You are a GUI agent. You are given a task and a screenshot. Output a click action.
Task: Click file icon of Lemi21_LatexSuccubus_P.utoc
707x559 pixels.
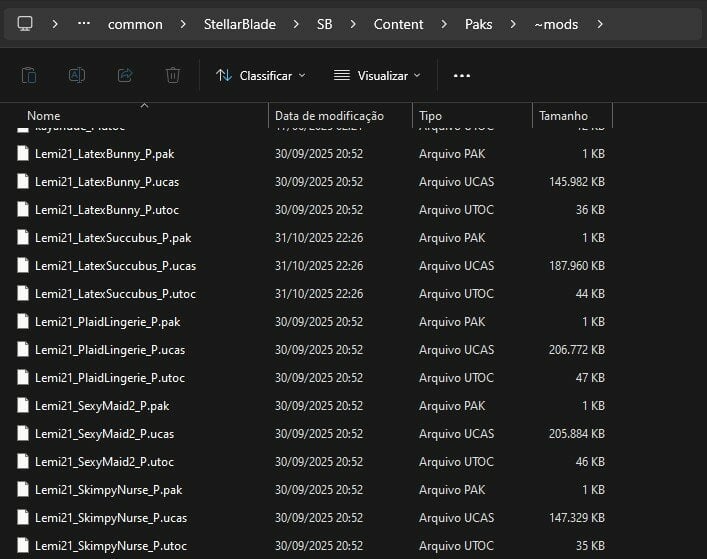(23, 293)
